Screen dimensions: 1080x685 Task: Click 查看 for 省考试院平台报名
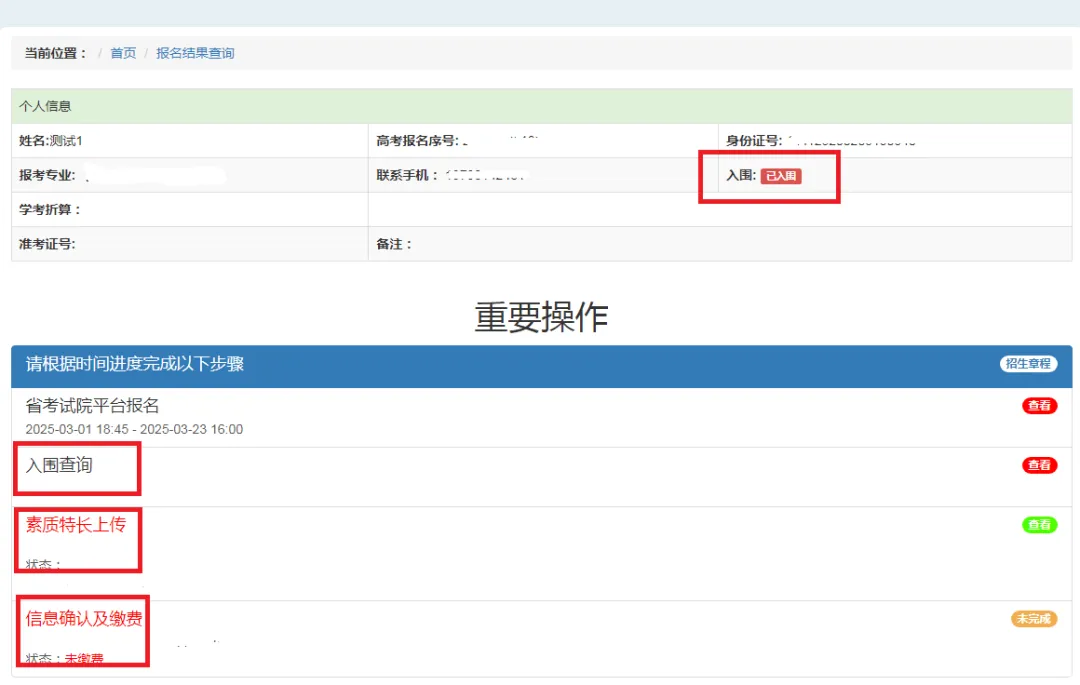pyautogui.click(x=1039, y=406)
